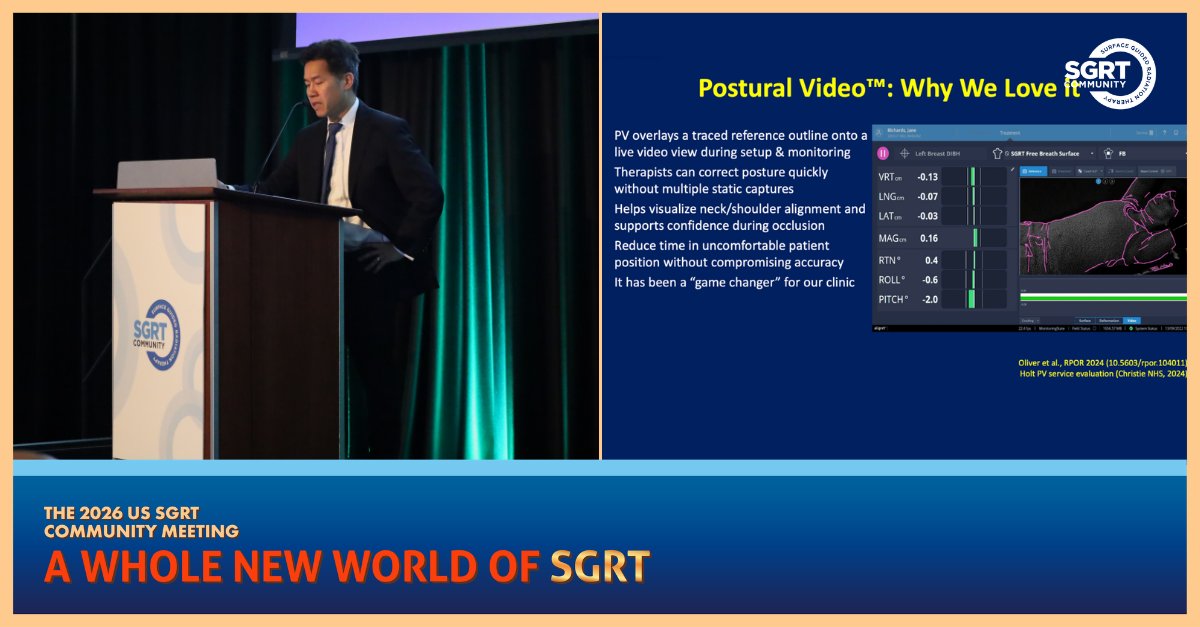The height and width of the screenshot is (627, 1200).
Task: Click the Field Status entry in status bar
Action: tap(1082, 328)
